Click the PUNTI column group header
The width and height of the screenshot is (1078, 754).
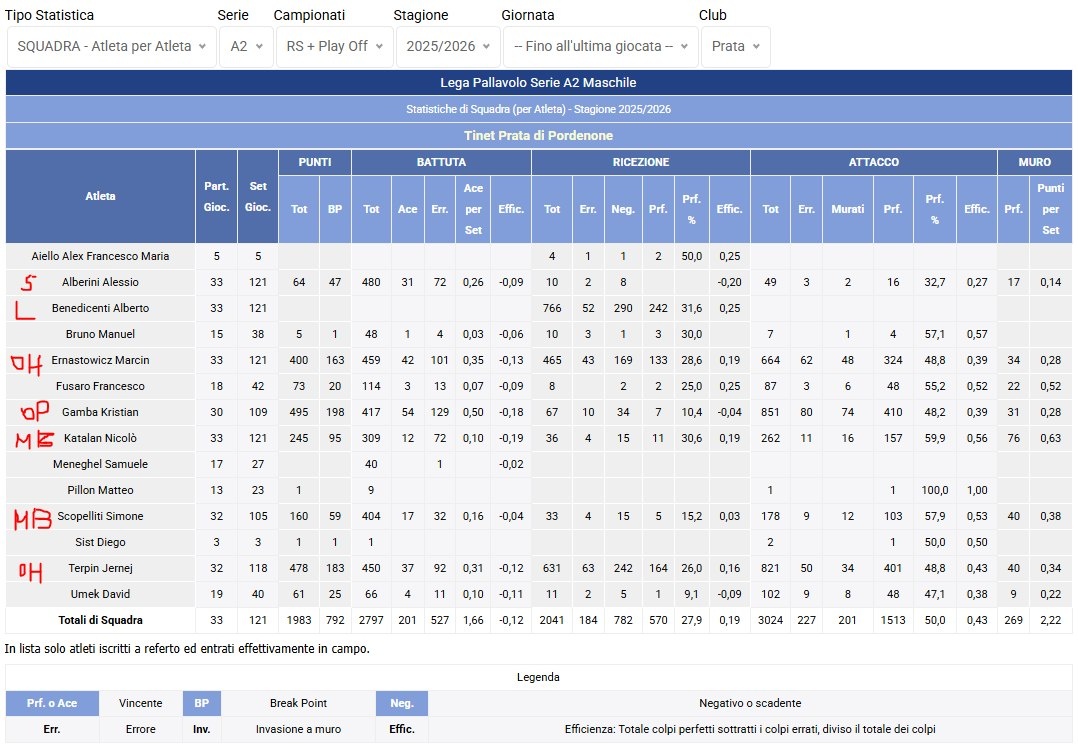coord(315,162)
